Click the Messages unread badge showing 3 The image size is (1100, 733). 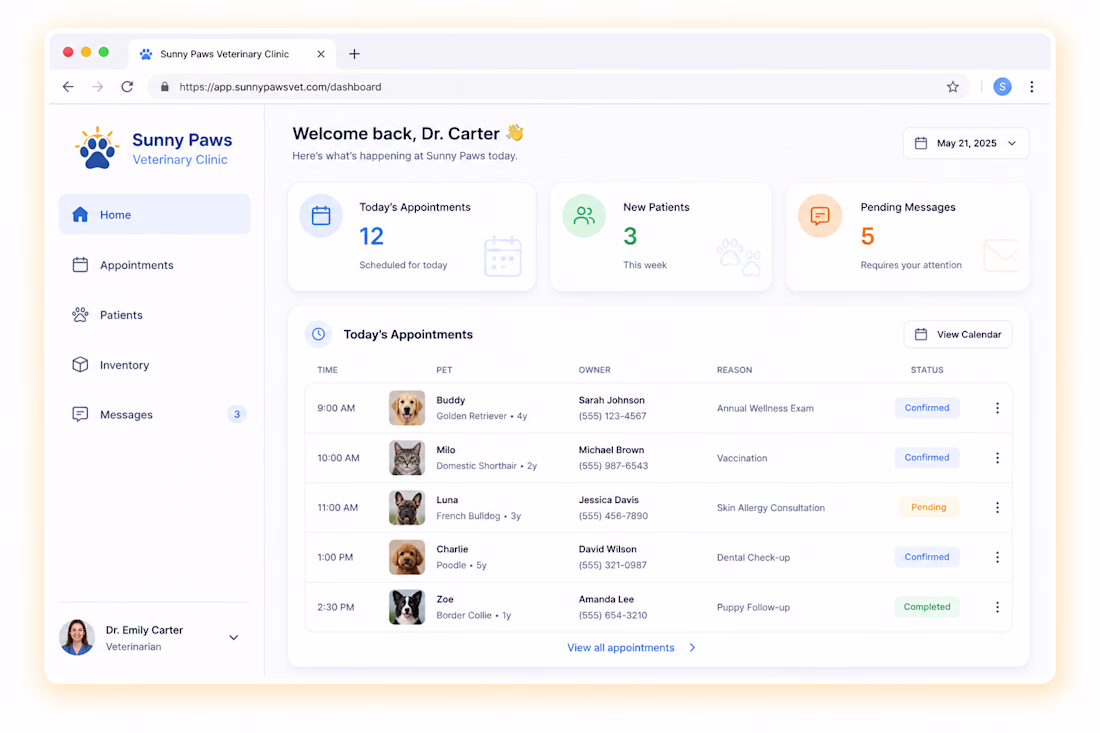click(237, 415)
